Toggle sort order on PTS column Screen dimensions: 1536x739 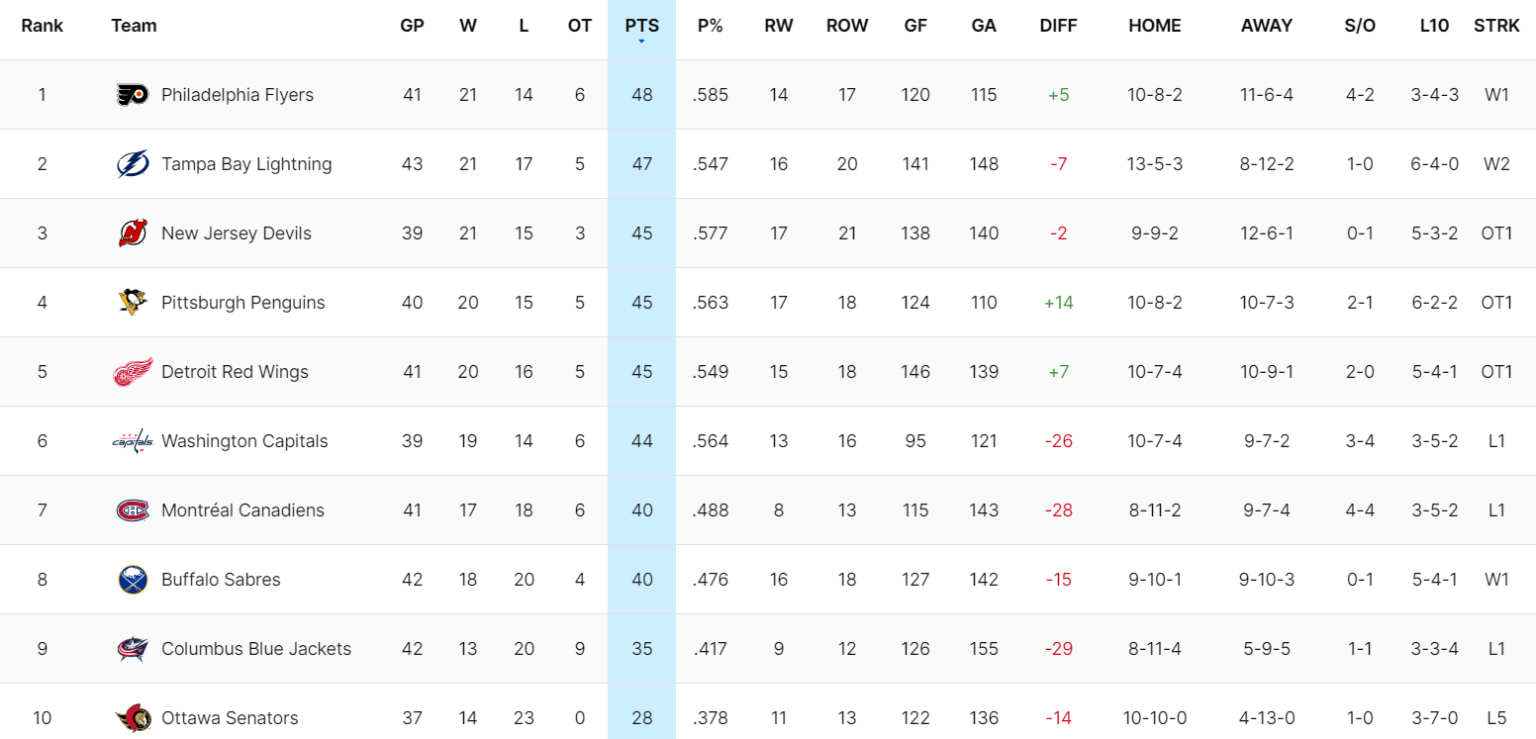point(641,26)
